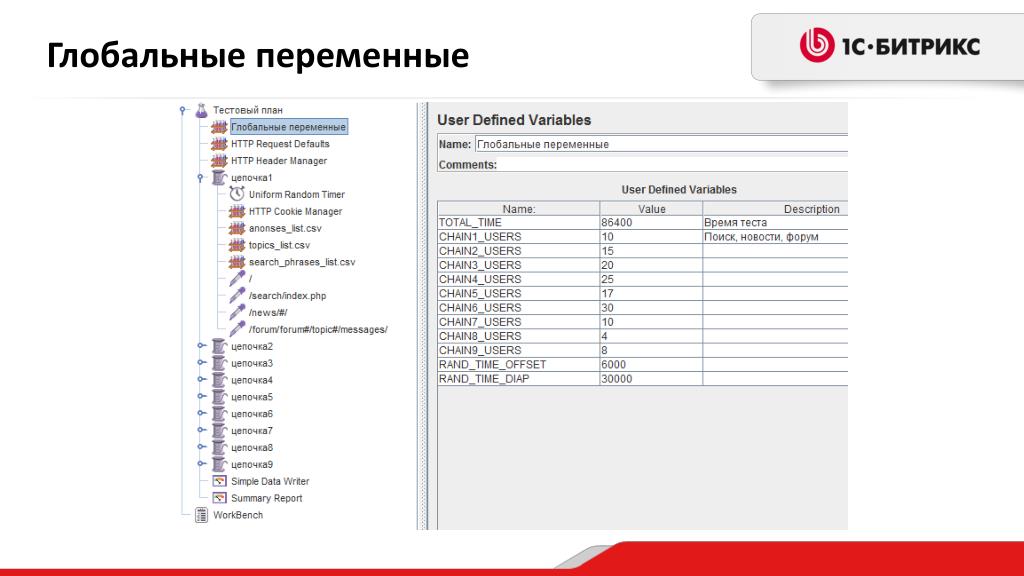Click the CHAIN1_USERS description cell
This screenshot has width=1024, height=576.
[x=774, y=237]
